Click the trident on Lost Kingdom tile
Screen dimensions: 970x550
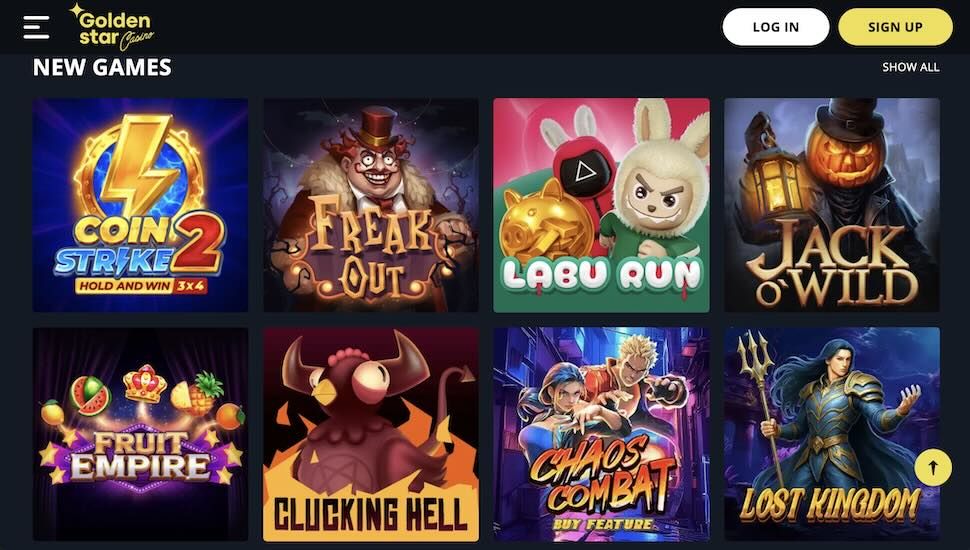coord(763,396)
